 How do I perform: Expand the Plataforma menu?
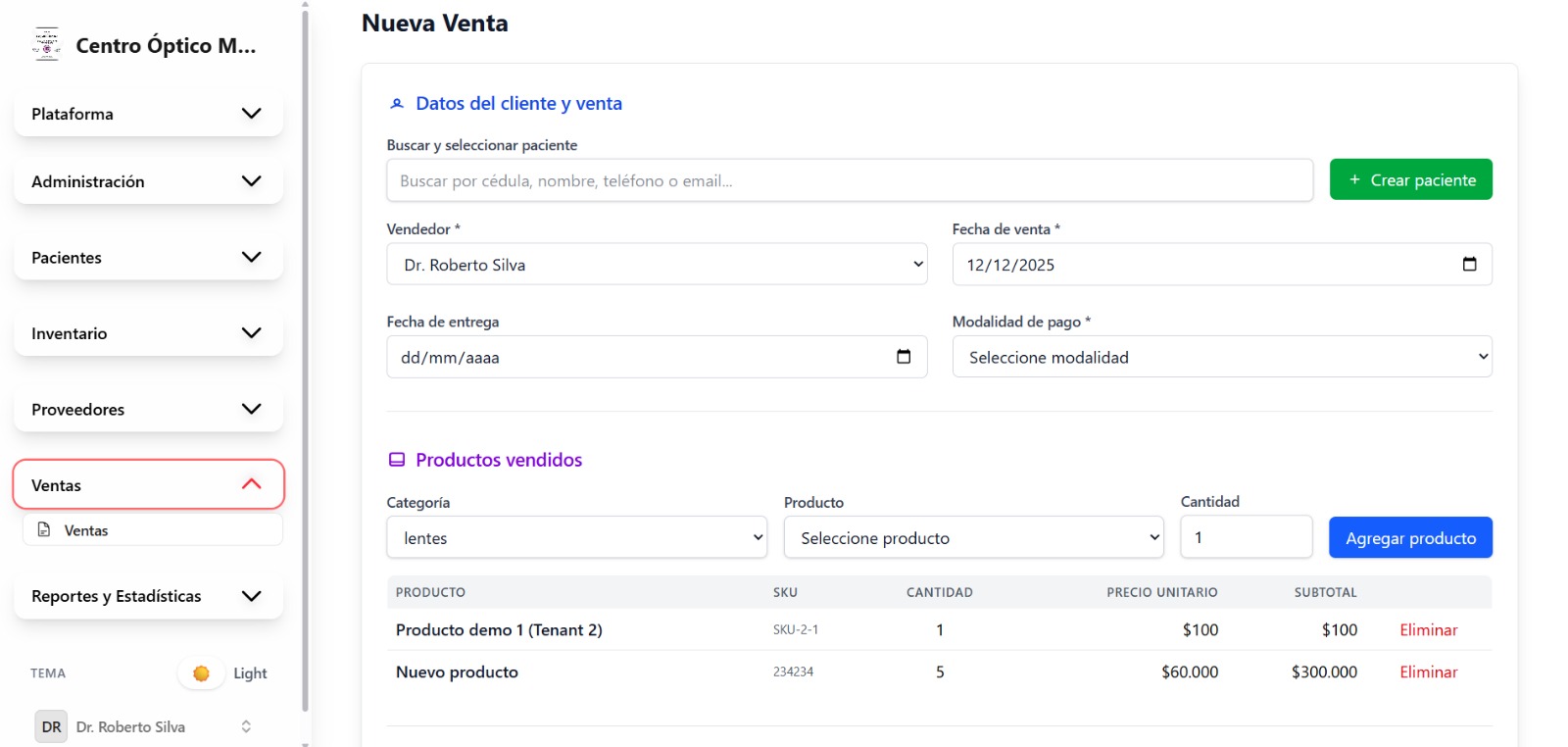pos(149,114)
